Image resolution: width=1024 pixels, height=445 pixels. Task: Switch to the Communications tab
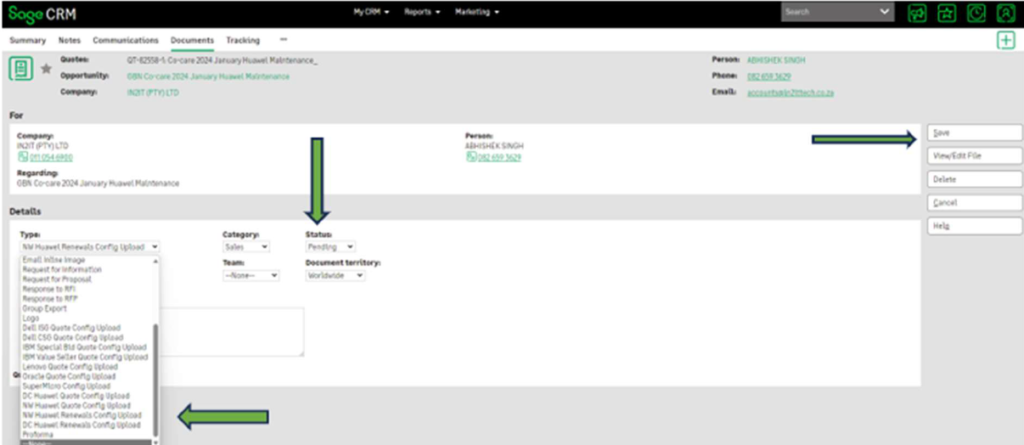click(x=126, y=40)
